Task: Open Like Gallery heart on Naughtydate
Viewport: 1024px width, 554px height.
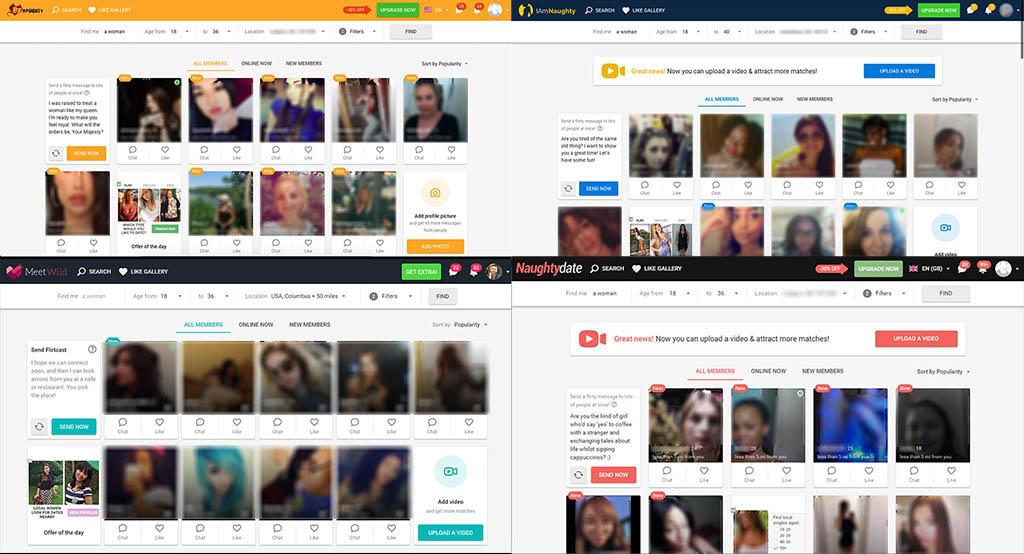Action: pyautogui.click(x=636, y=269)
